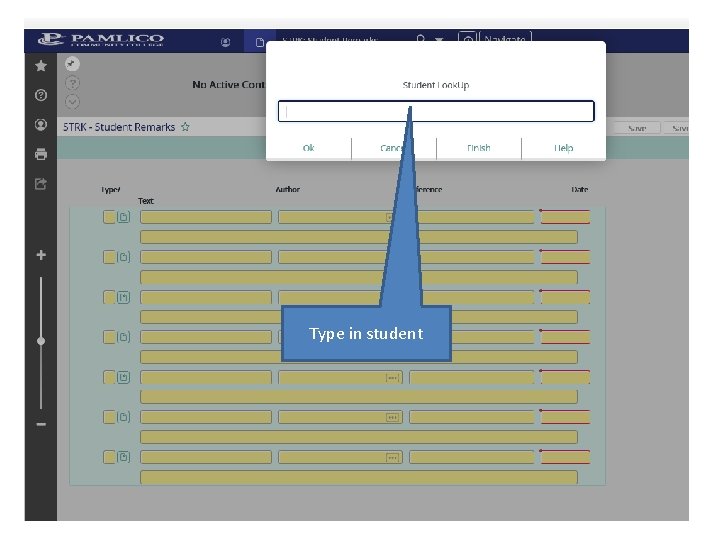Click the STRK - Student Remarks title

[x=119, y=127]
